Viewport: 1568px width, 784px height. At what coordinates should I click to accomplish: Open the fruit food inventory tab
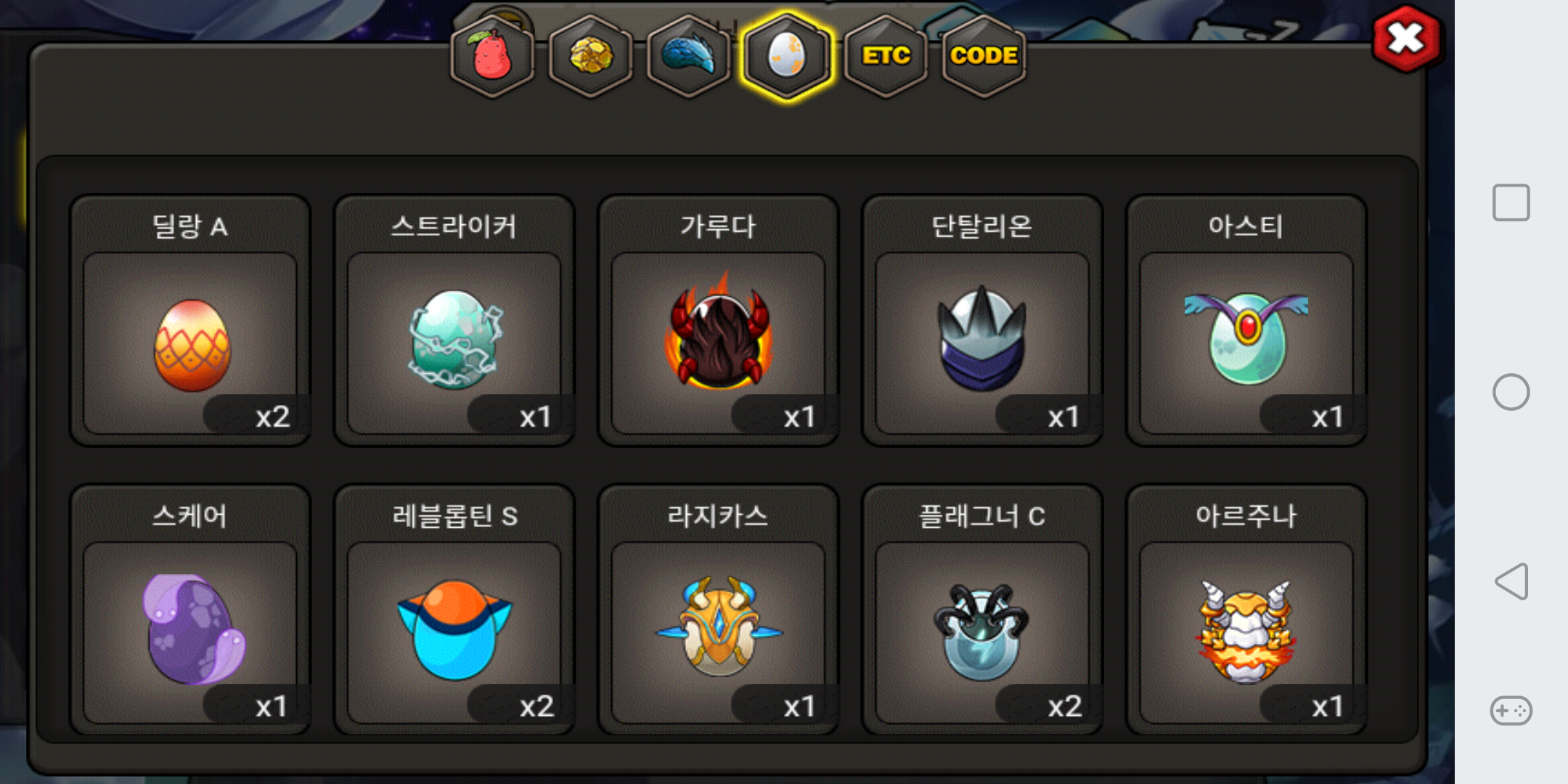coord(492,56)
